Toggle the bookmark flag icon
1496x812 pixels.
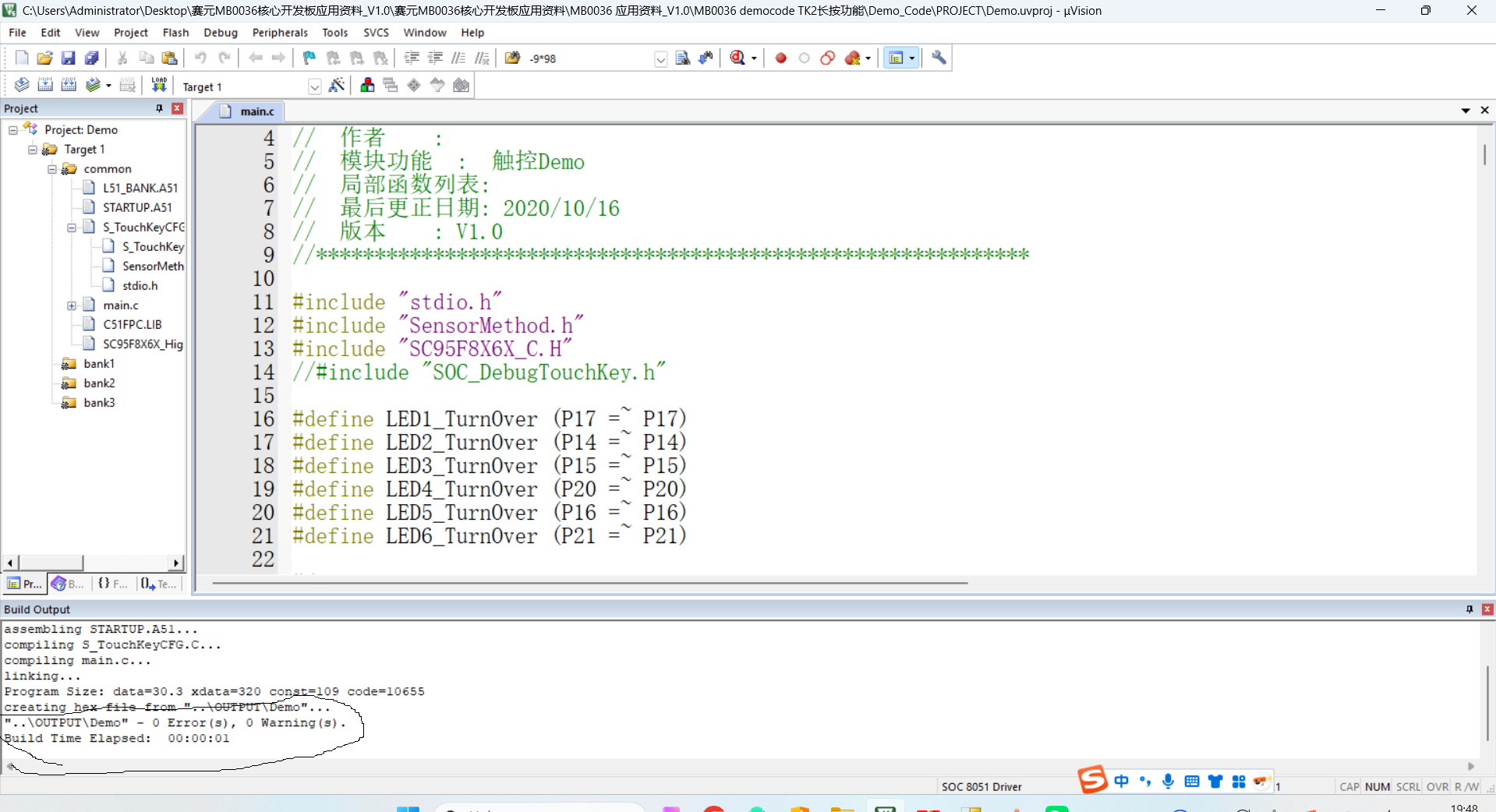point(309,58)
